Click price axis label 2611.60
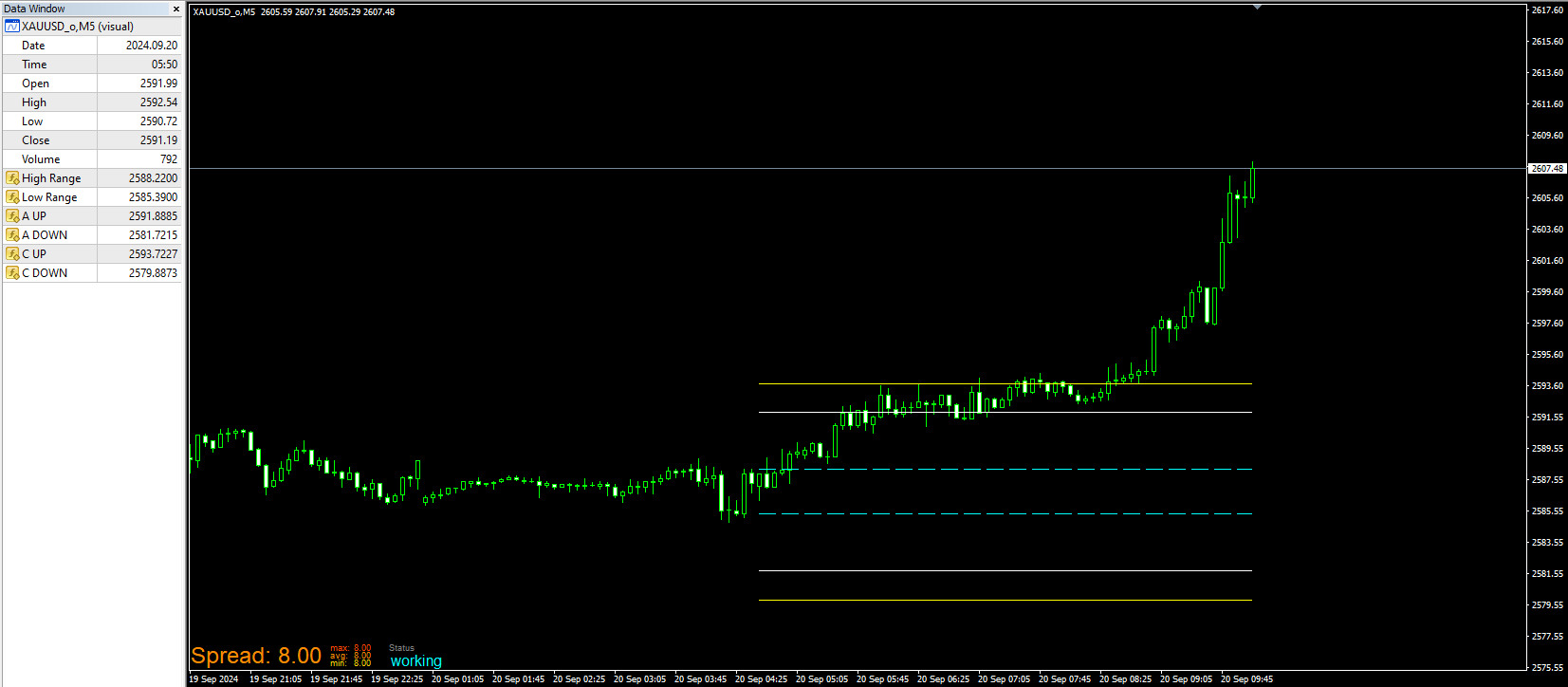Viewport: 1568px width, 687px height. (1547, 104)
